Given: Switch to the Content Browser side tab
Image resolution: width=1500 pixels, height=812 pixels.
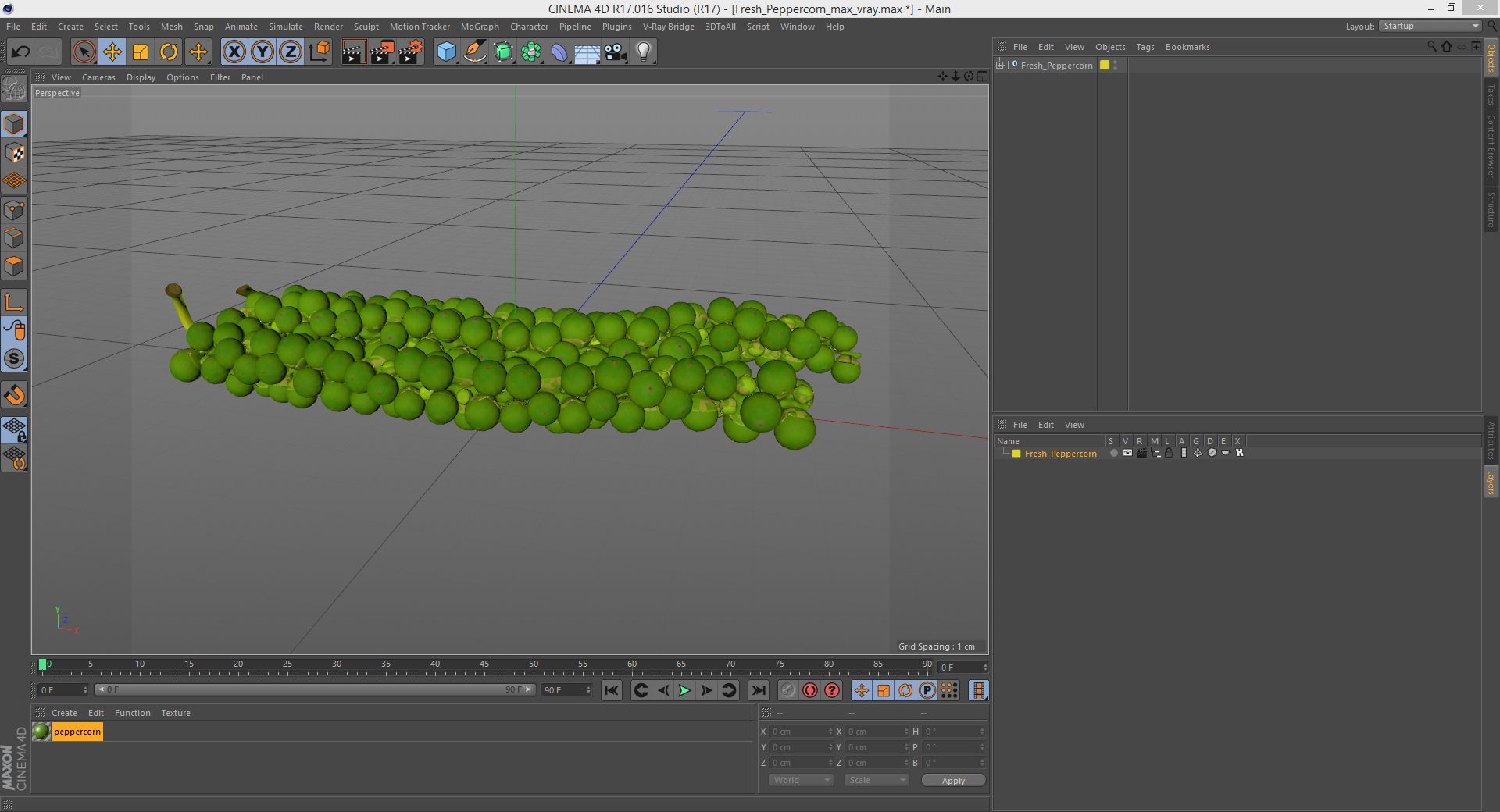Looking at the screenshot, I should (1491, 146).
